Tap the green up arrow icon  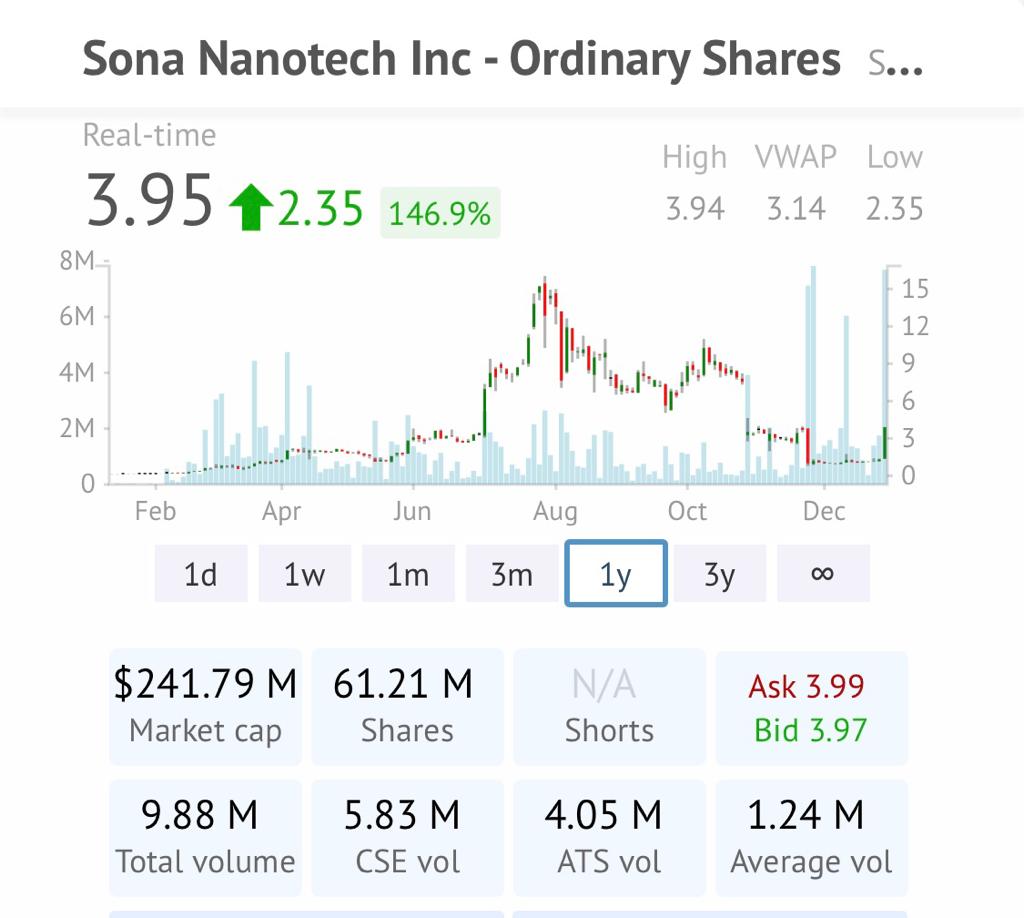coord(250,209)
